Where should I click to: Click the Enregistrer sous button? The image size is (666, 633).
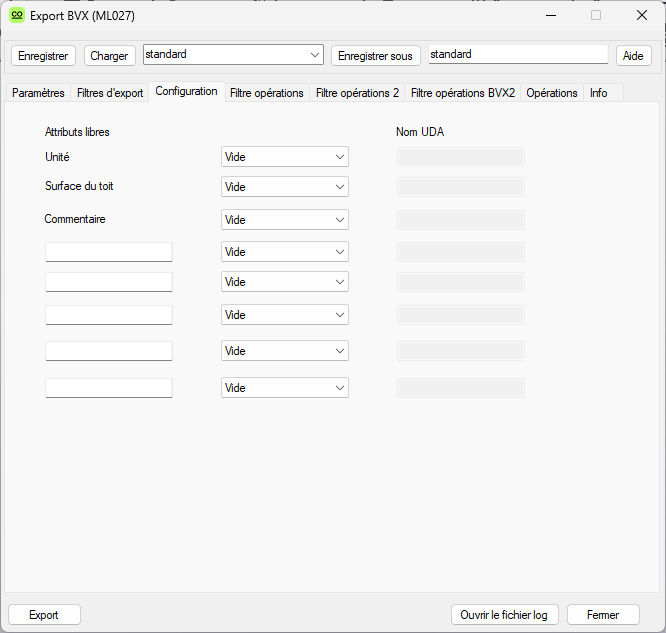tap(375, 56)
